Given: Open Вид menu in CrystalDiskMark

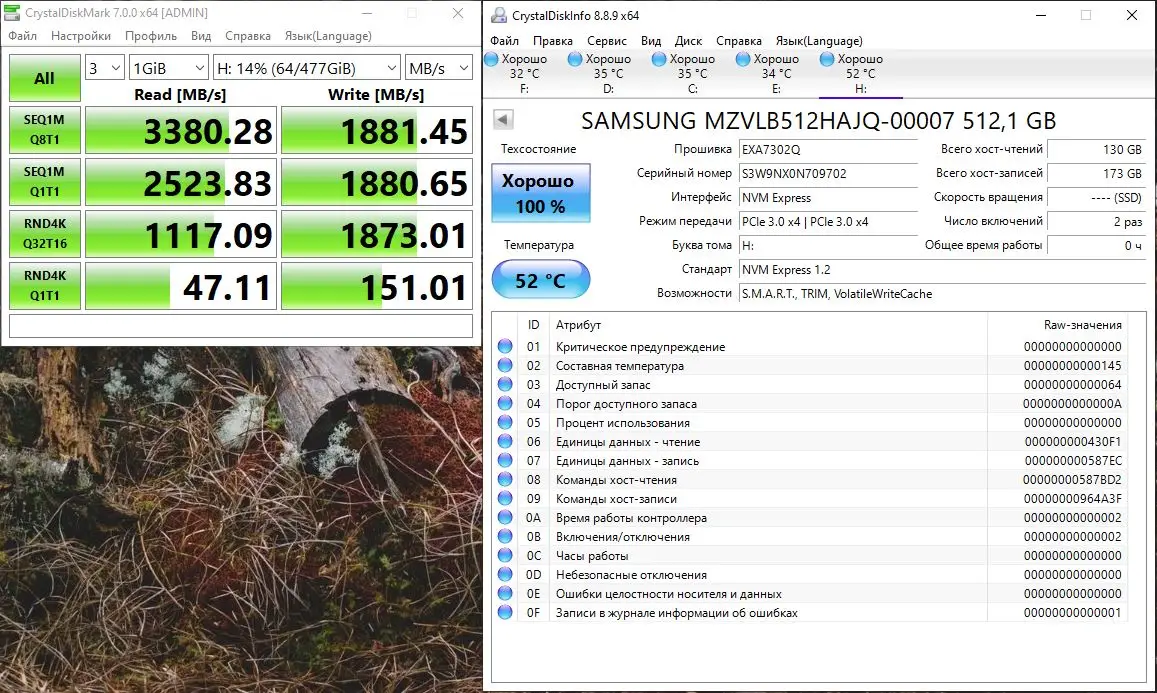Looking at the screenshot, I should 201,35.
